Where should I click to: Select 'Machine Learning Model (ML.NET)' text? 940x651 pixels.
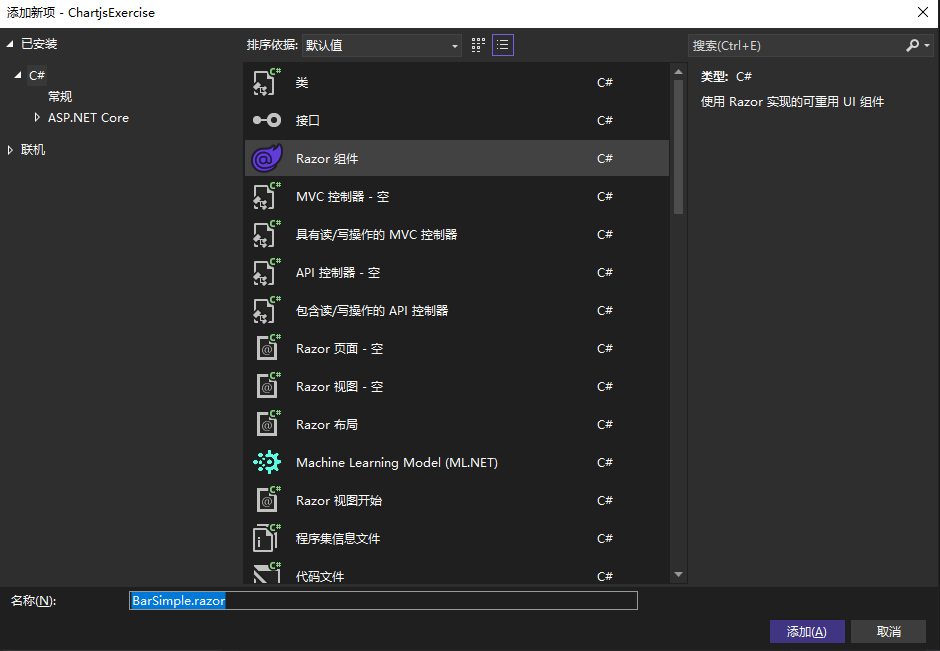397,463
